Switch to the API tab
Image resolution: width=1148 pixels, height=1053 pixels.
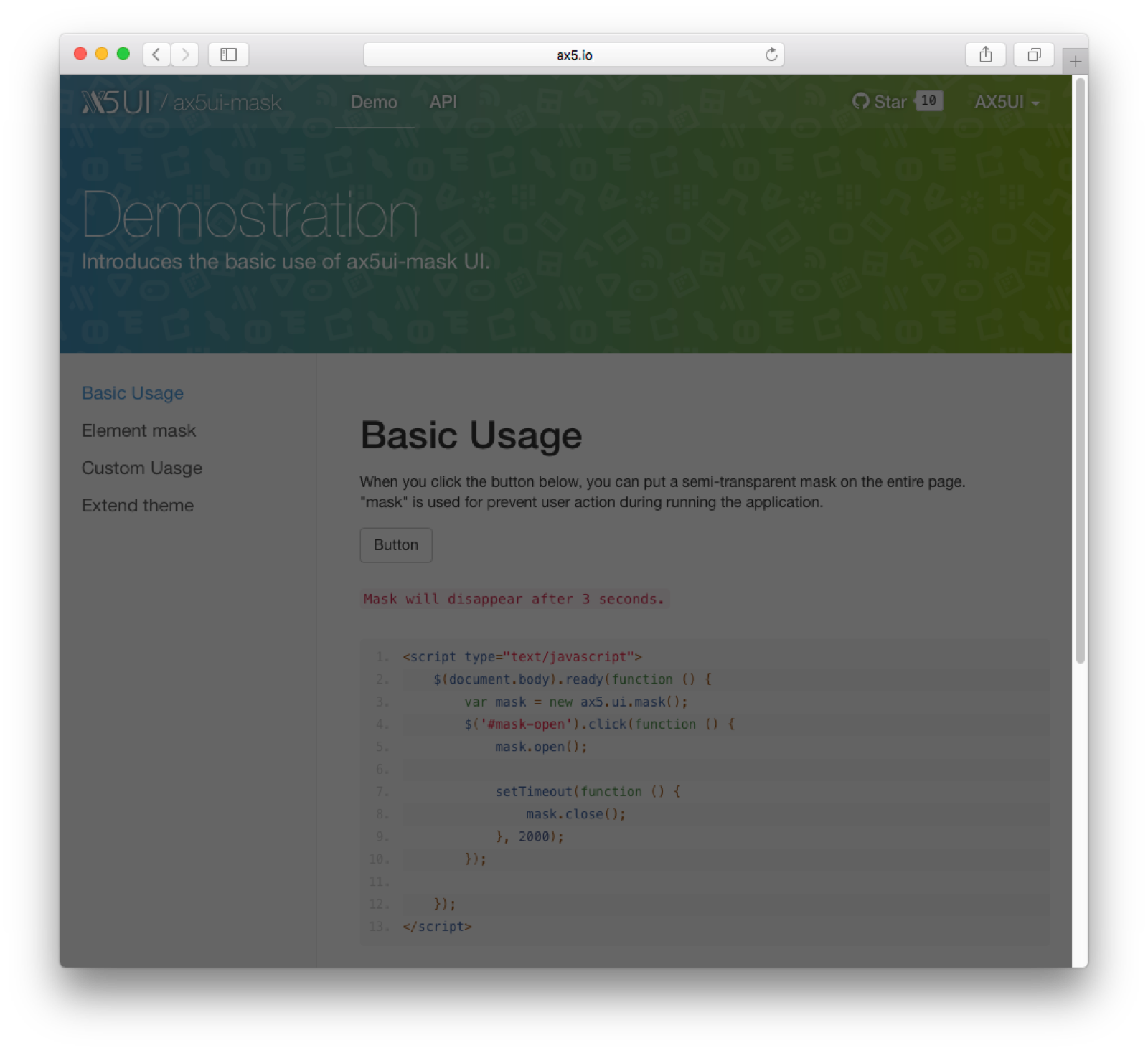click(x=443, y=103)
